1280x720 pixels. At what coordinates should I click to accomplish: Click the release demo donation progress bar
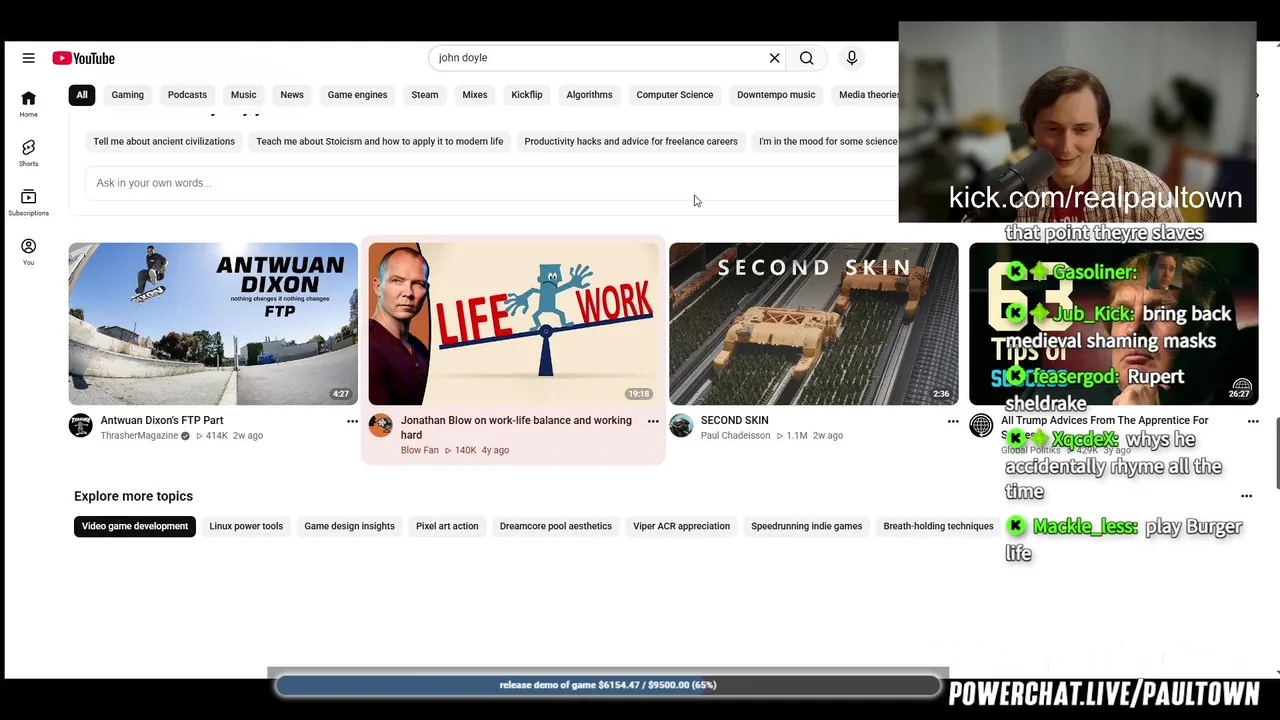[x=608, y=685]
